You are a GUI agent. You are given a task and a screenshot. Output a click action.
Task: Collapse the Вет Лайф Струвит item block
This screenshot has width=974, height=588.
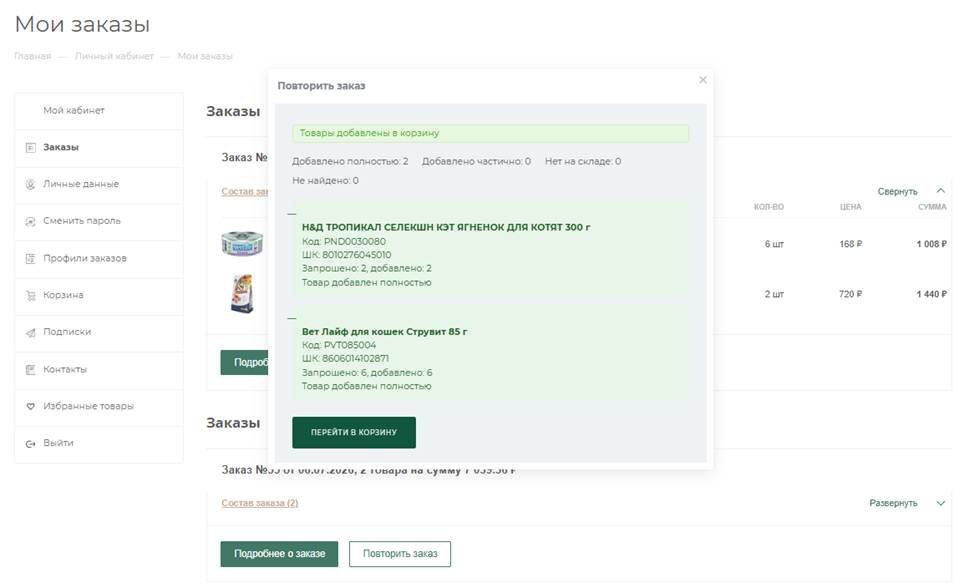coord(292,319)
